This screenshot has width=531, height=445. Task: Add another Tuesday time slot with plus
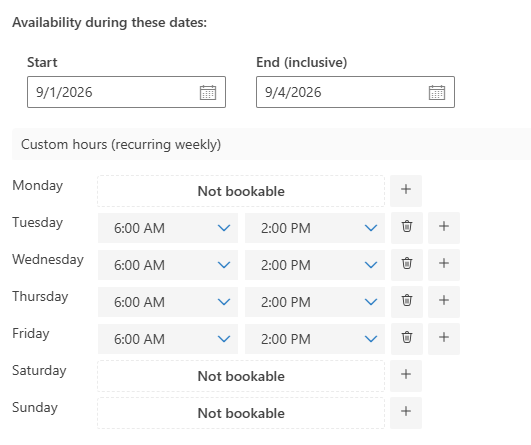pos(444,228)
